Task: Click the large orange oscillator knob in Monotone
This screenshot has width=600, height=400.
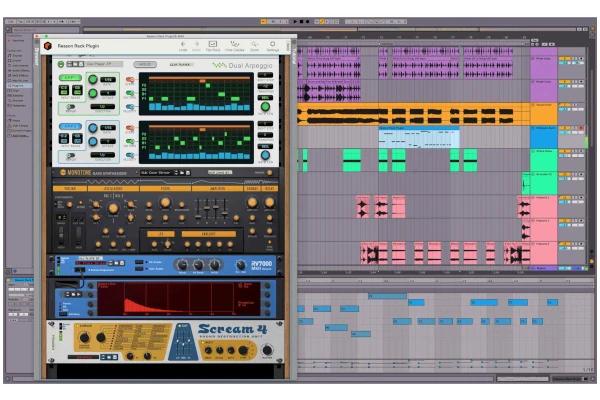Action: (x=113, y=209)
